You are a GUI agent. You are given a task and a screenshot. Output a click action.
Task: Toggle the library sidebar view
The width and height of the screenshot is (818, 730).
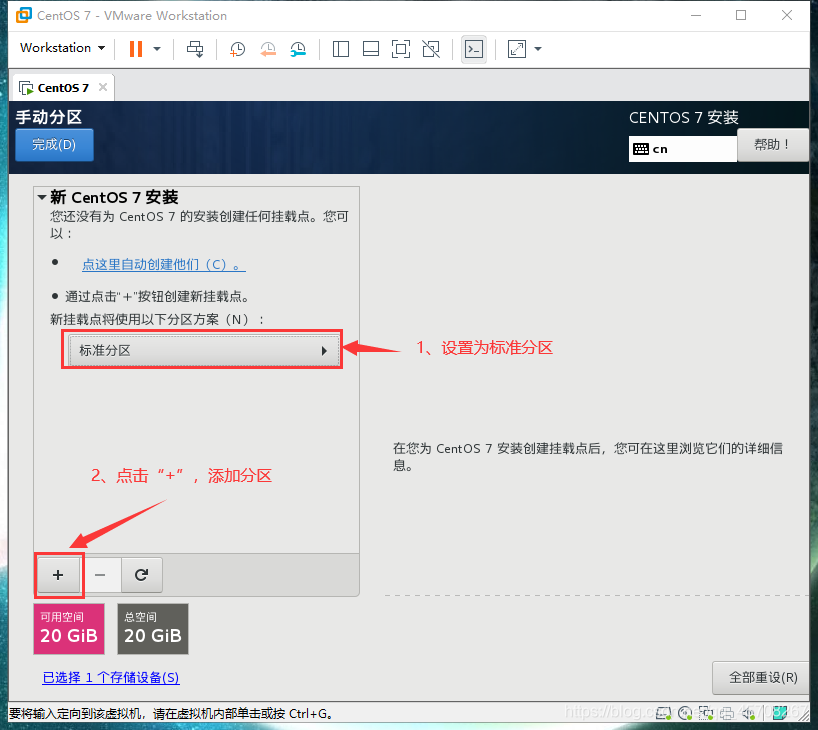341,49
